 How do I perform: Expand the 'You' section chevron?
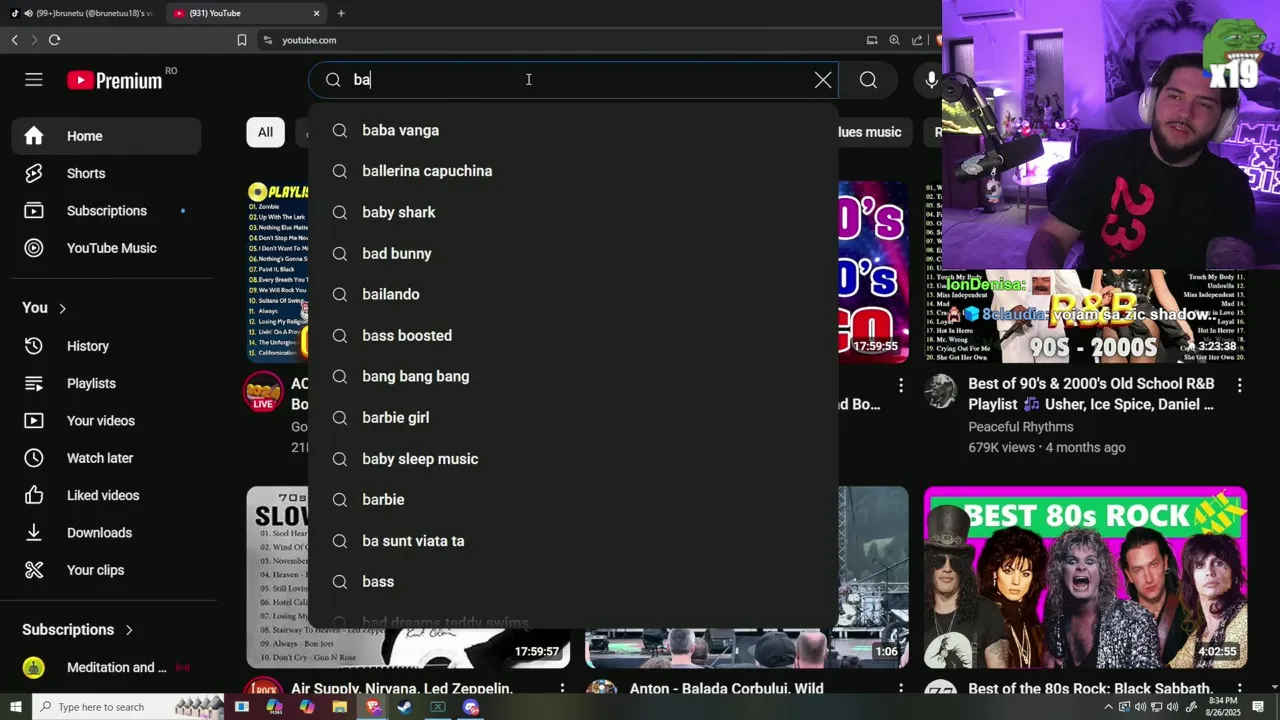(62, 308)
